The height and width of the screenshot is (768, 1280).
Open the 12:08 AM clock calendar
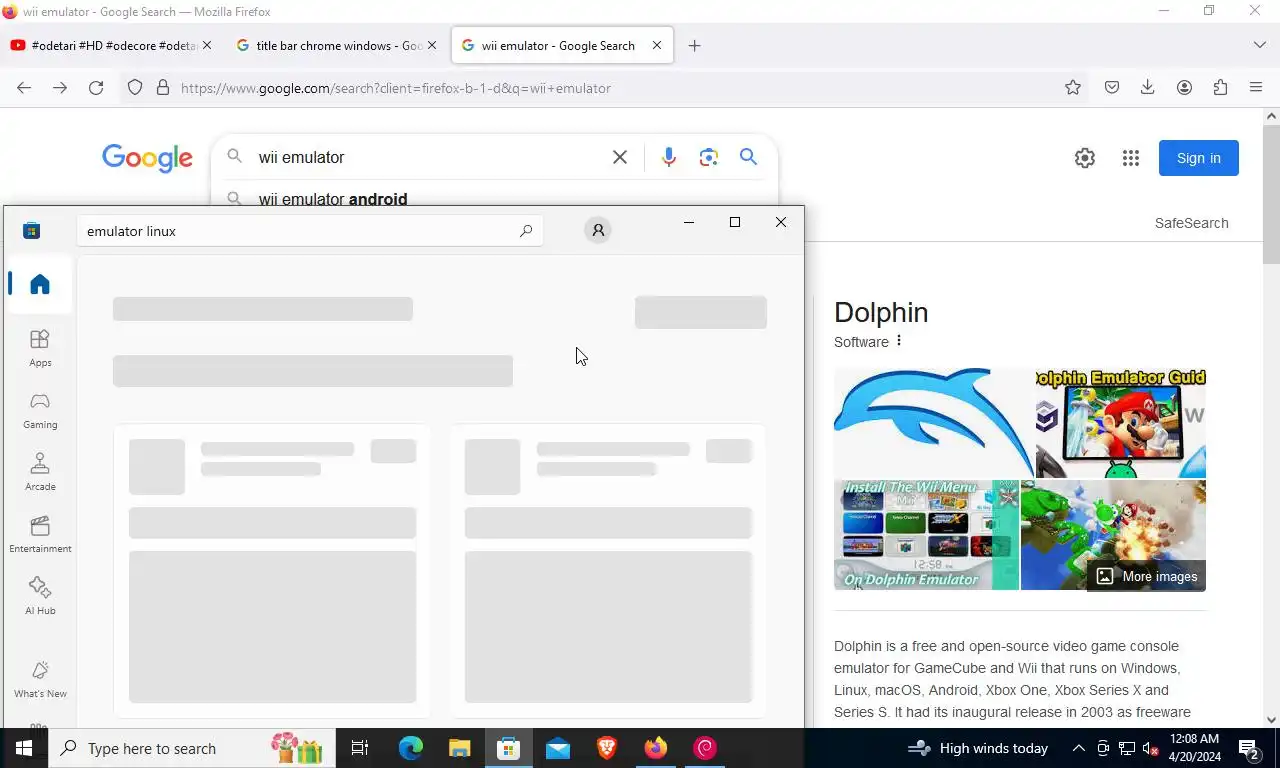pyautogui.click(x=1195, y=748)
